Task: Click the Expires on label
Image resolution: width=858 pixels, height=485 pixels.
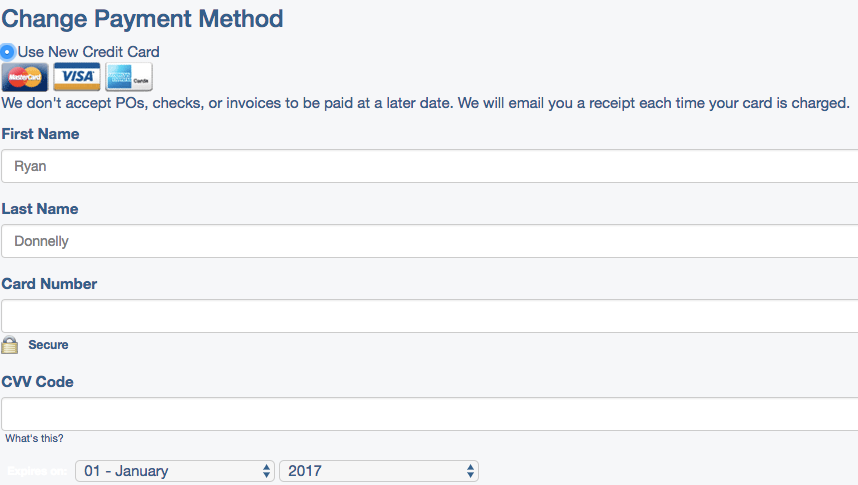Action: [x=37, y=471]
